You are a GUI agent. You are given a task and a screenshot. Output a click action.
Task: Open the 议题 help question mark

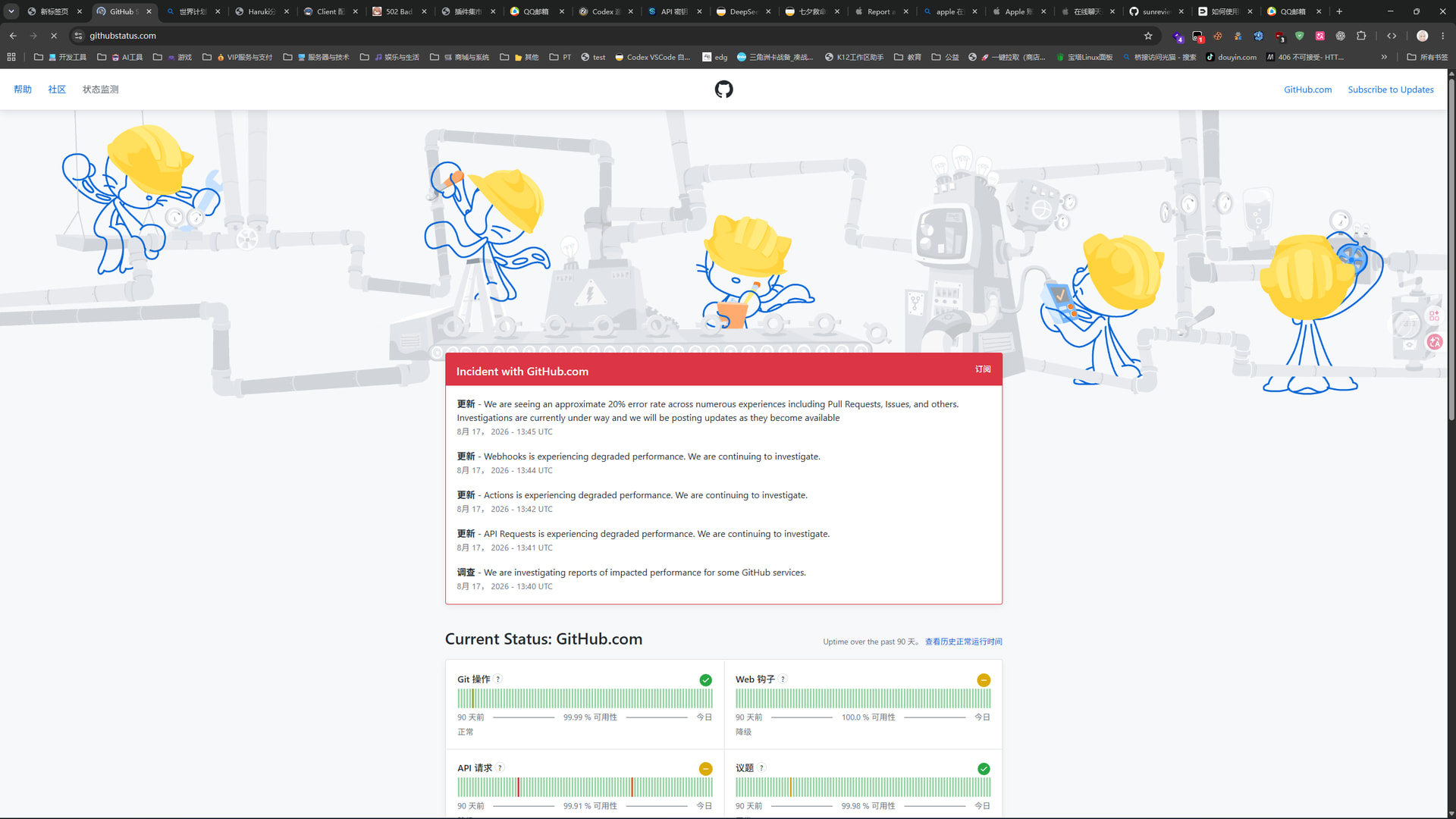click(x=762, y=768)
